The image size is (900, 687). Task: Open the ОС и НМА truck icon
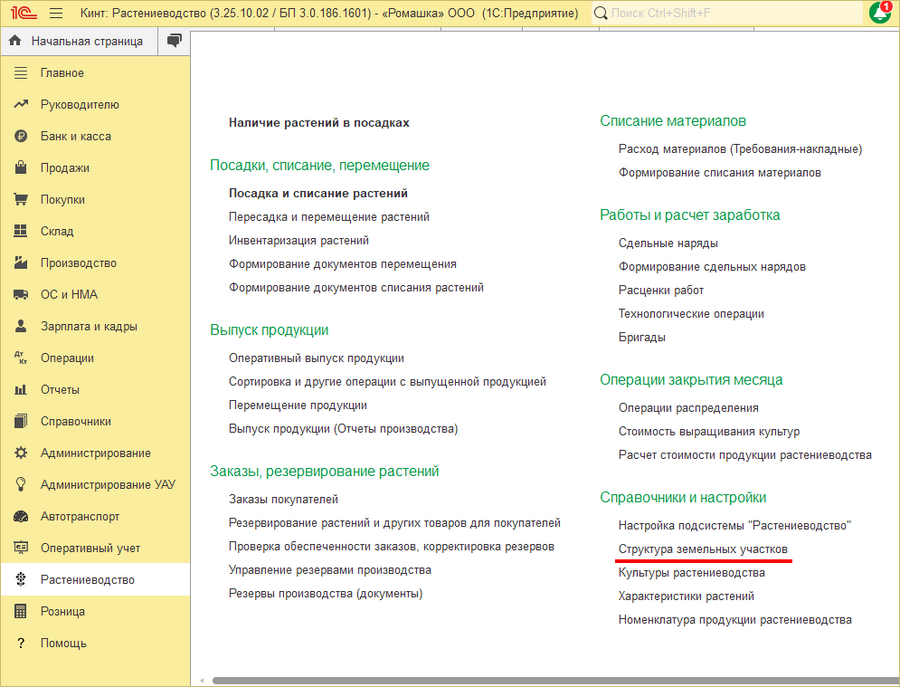click(x=21, y=294)
